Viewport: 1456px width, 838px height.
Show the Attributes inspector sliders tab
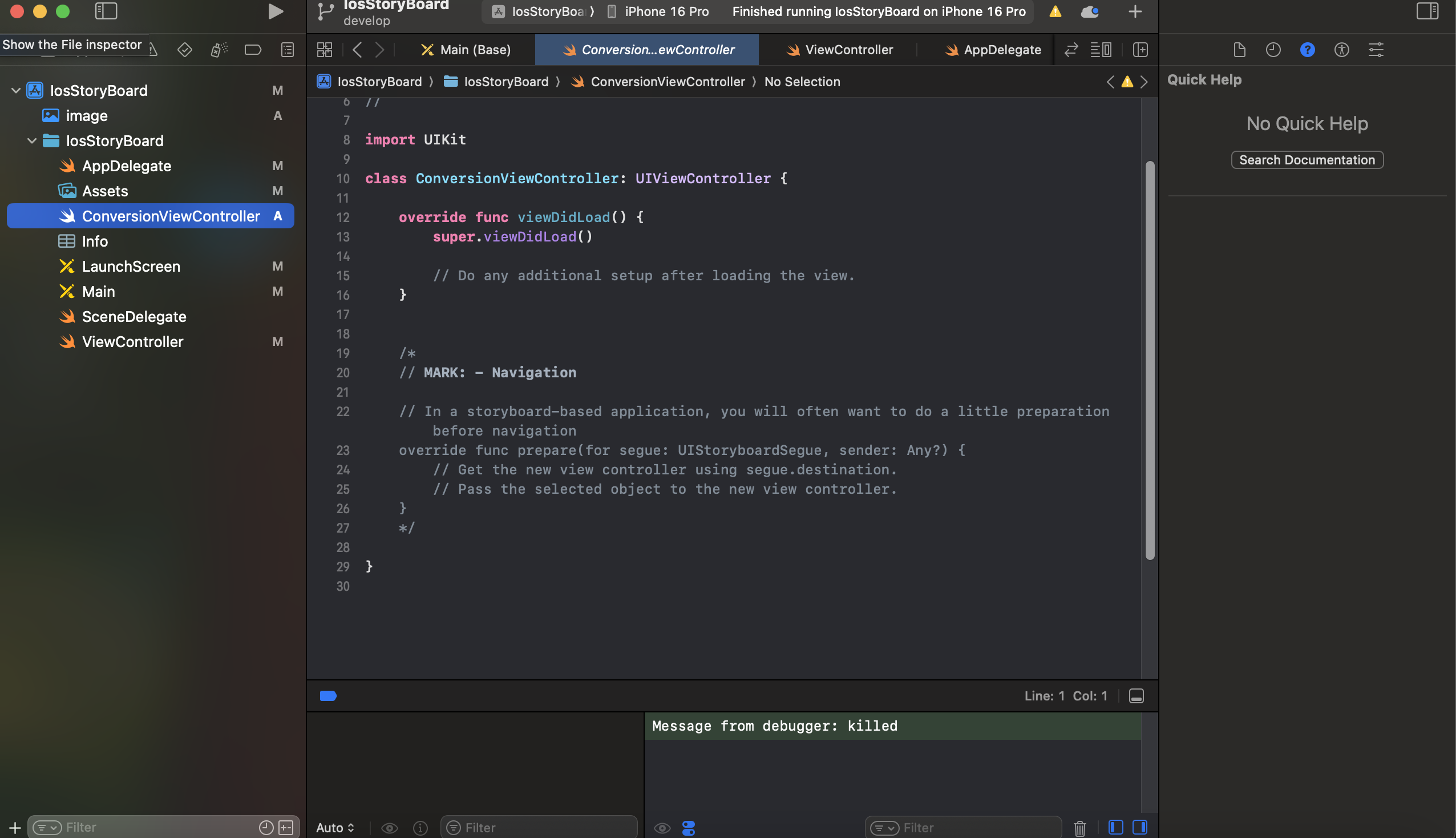click(1376, 50)
